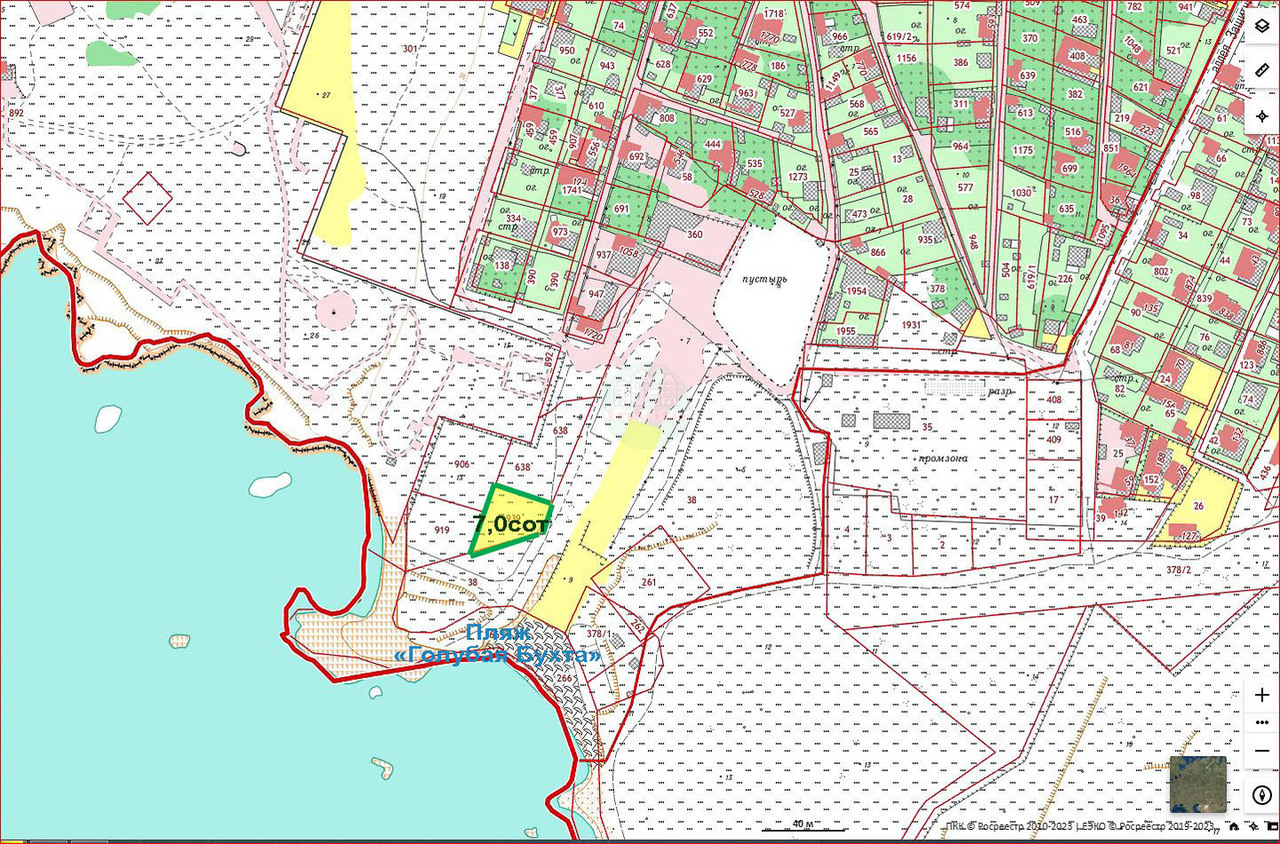Select parcel number 261
1280x844 pixels.
point(648,582)
